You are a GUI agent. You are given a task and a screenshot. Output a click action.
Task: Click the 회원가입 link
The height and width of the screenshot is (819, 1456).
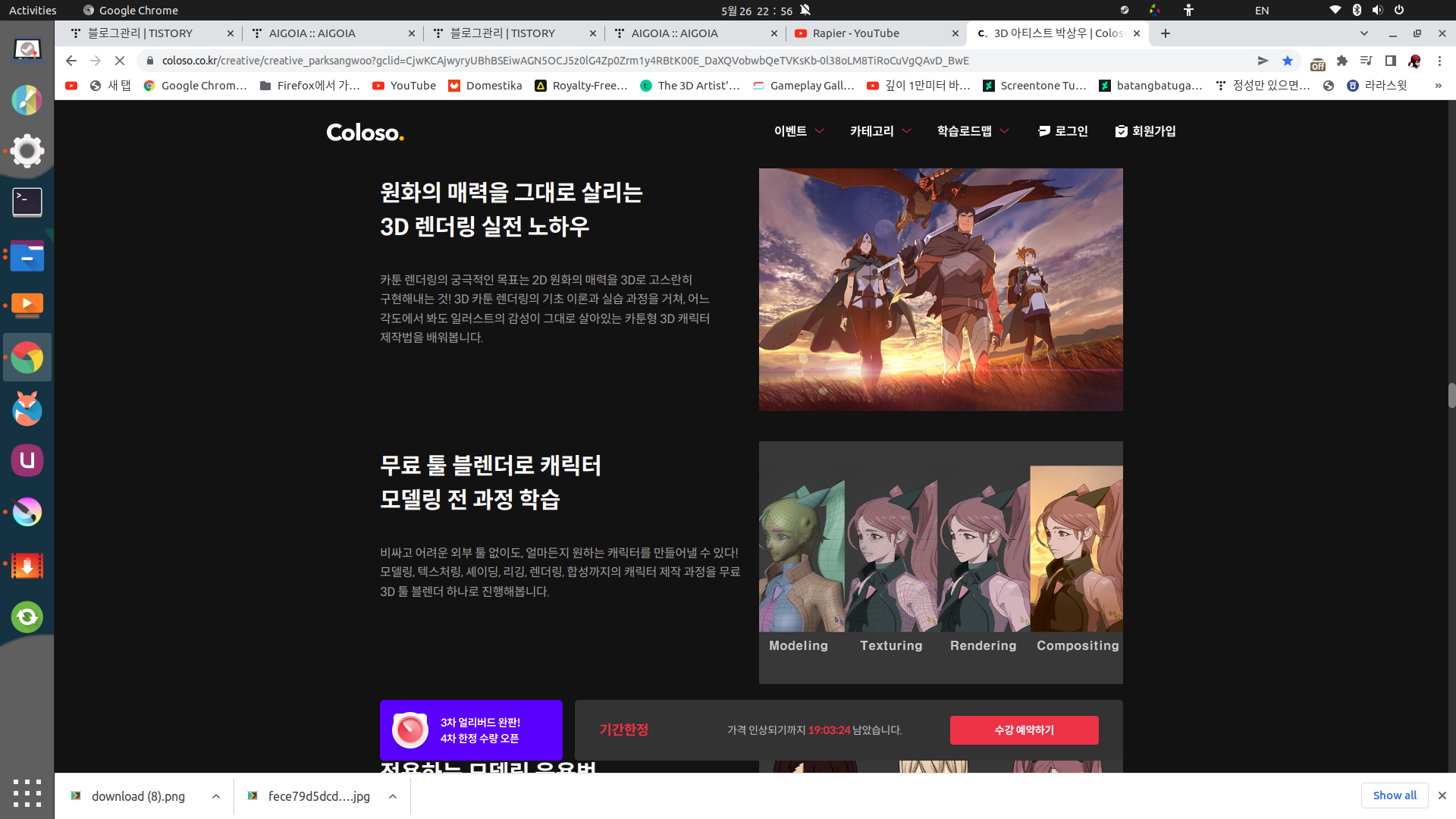coord(1145,131)
